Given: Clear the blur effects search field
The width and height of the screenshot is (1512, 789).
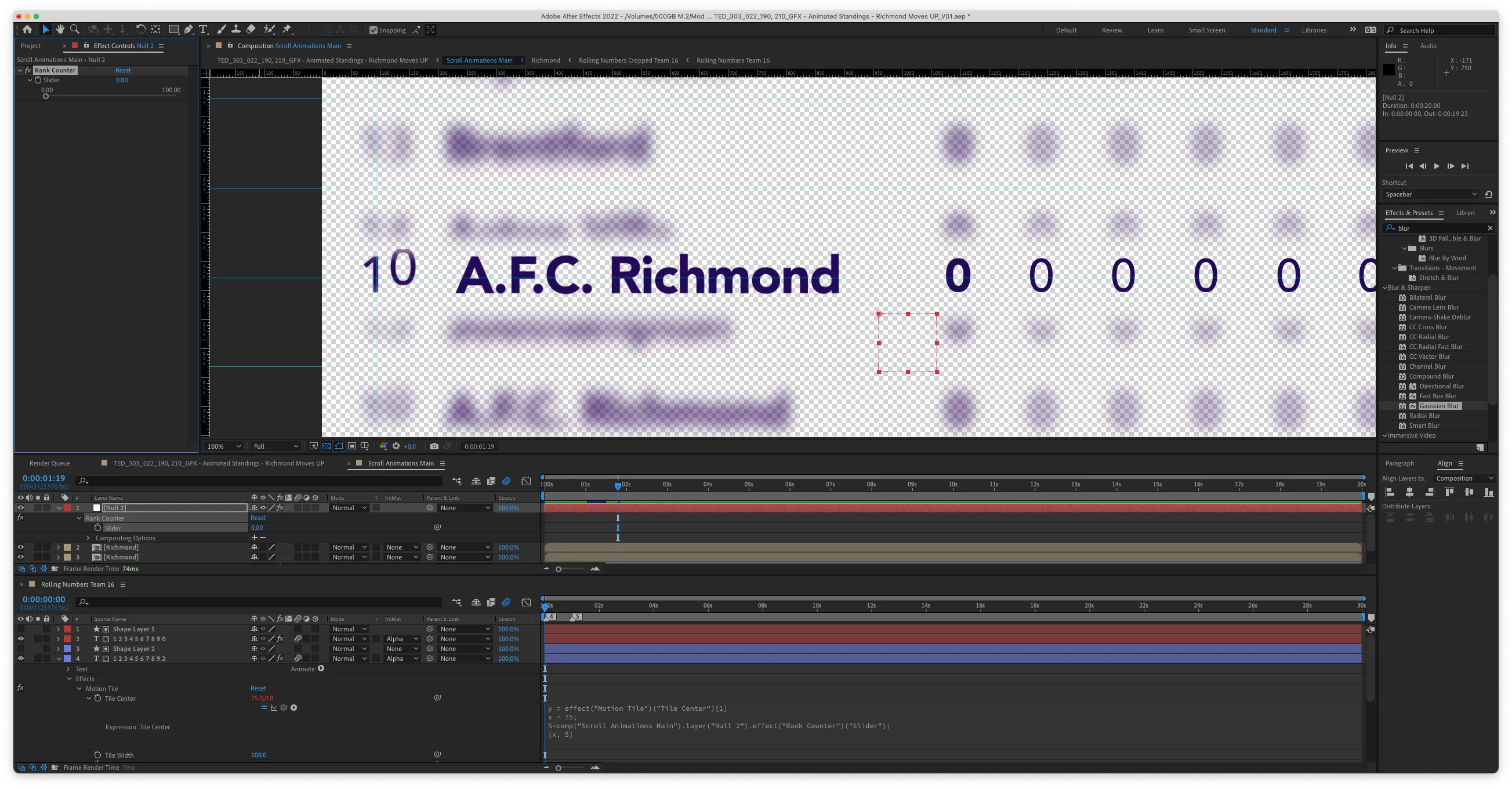Looking at the screenshot, I should (1490, 228).
